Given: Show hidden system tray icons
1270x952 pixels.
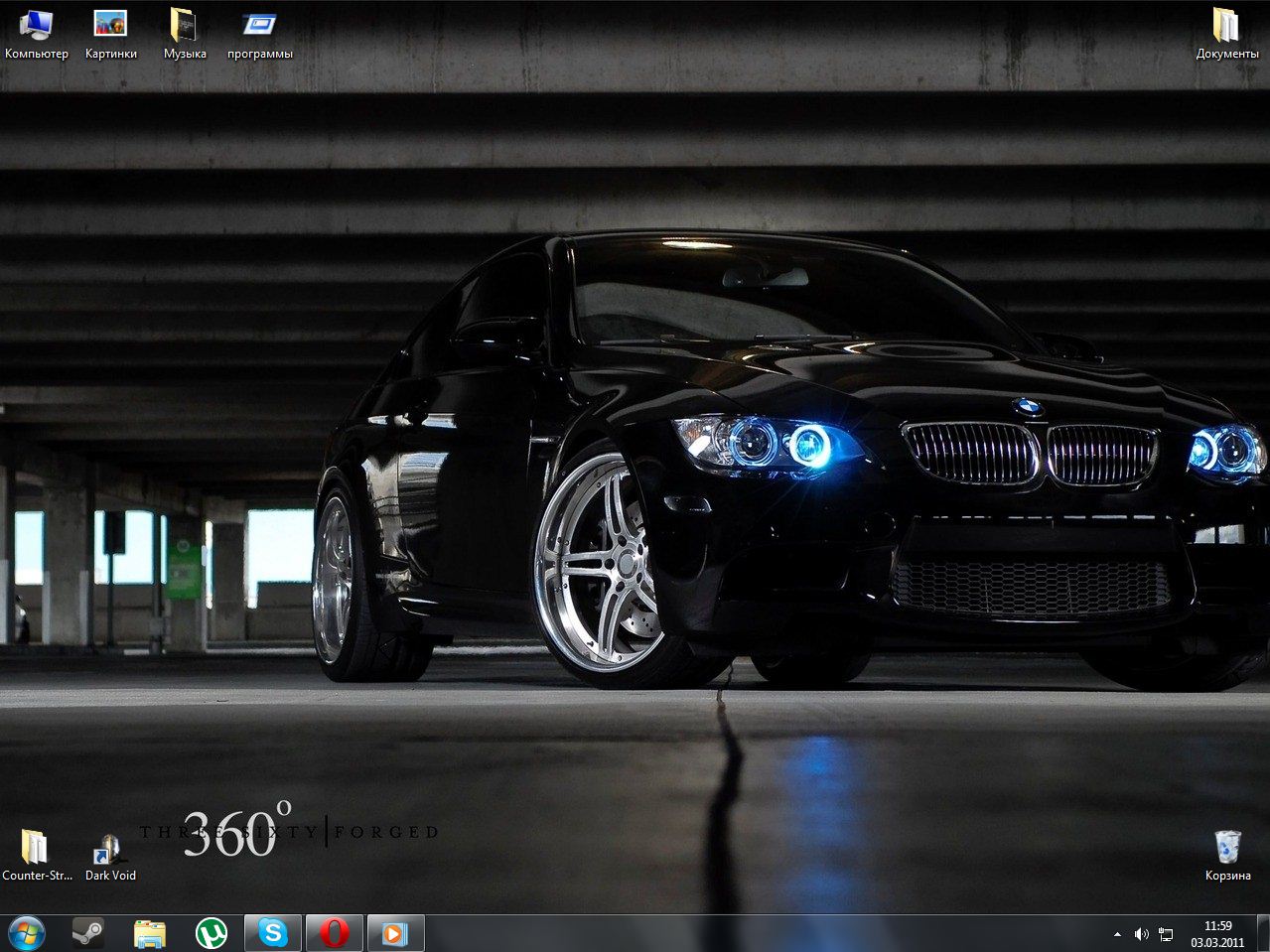Looking at the screenshot, I should pos(1117,934).
